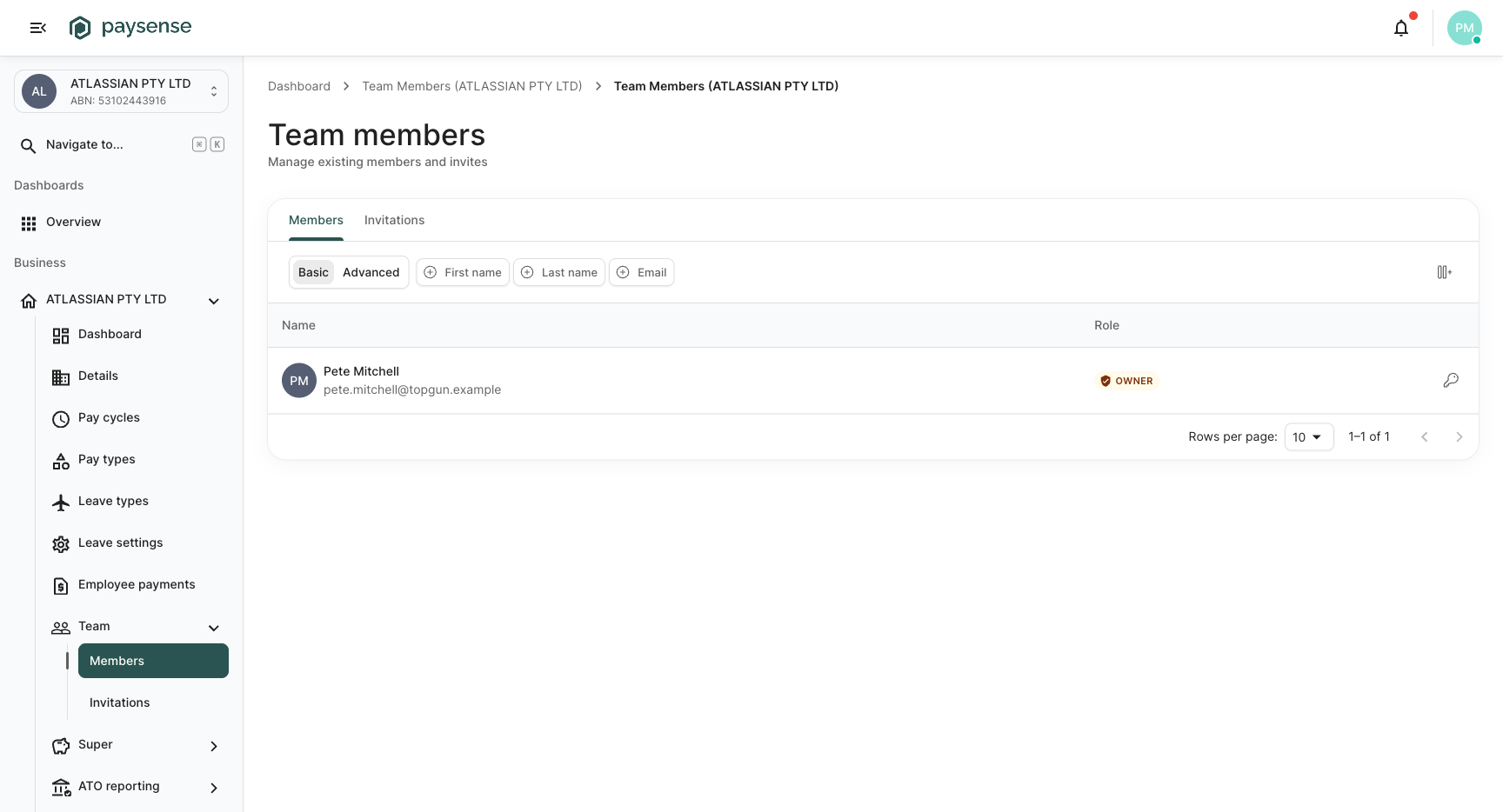This screenshot has width=1503, height=812.
Task: Open the column settings icon
Action: (x=1445, y=272)
